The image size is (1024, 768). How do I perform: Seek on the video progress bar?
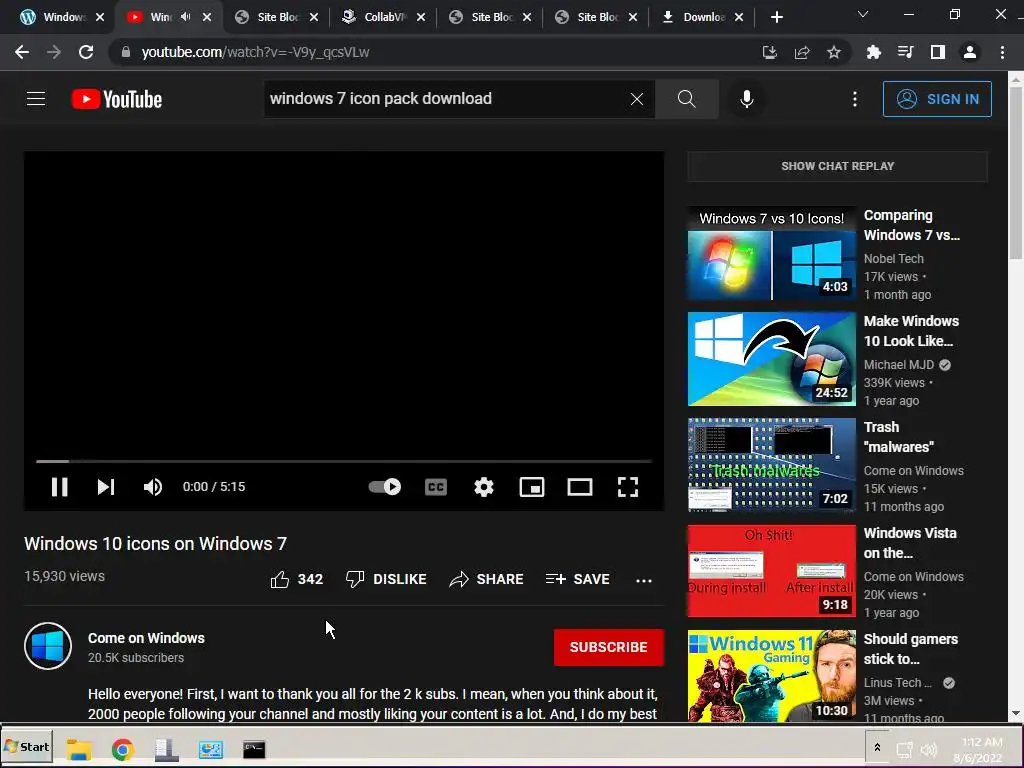[344, 461]
